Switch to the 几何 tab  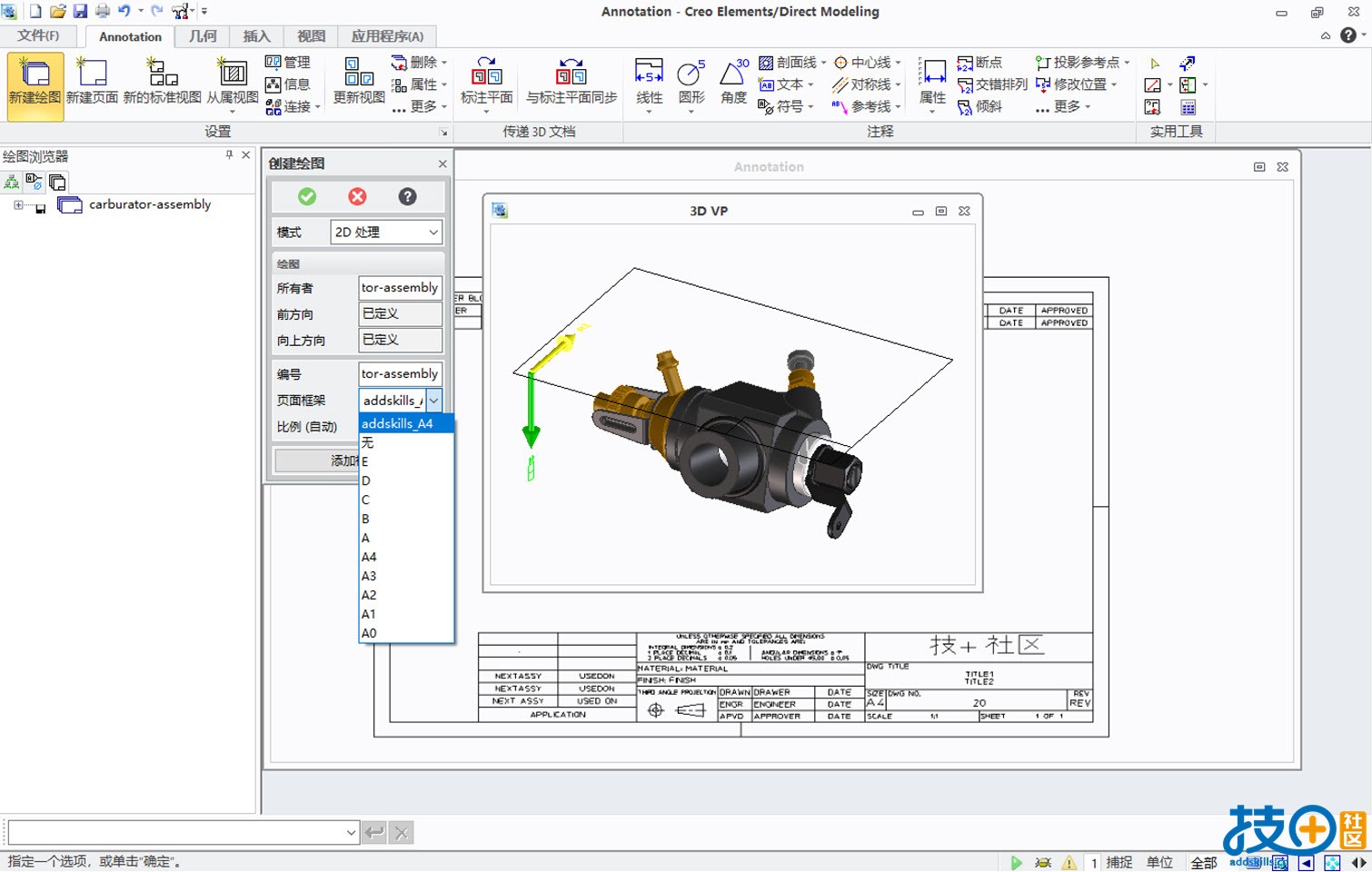pos(203,36)
